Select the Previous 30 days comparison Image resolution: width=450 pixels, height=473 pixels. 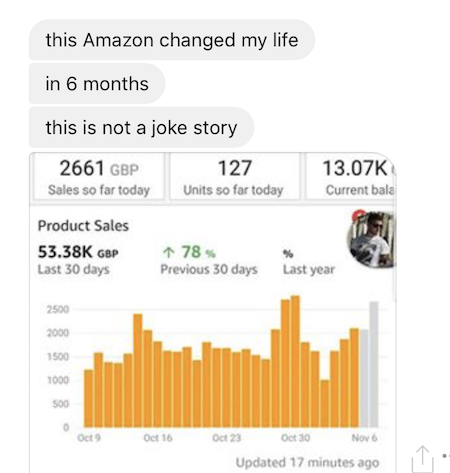(209, 260)
